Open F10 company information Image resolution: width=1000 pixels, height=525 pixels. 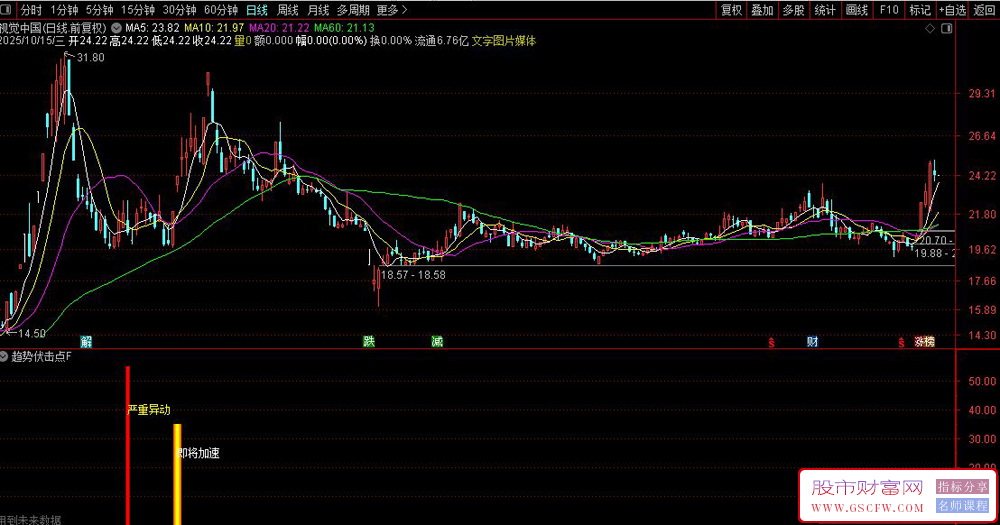click(888, 10)
